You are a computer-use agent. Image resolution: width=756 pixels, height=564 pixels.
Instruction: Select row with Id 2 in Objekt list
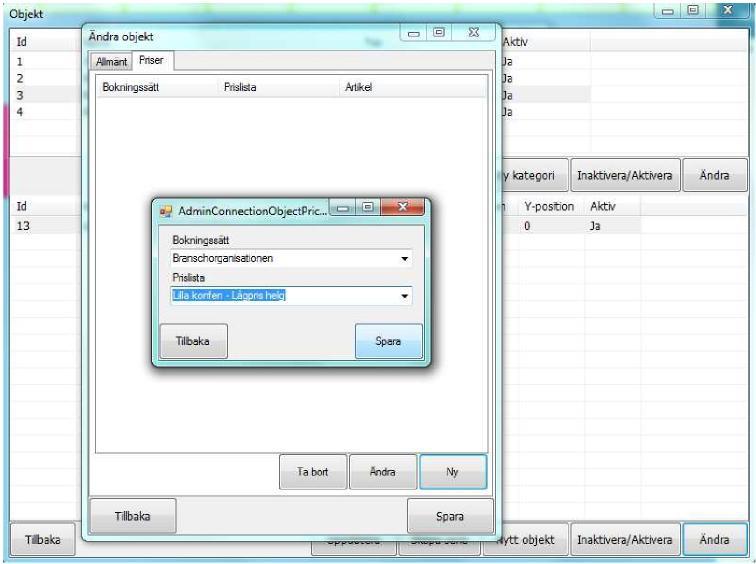[46, 78]
